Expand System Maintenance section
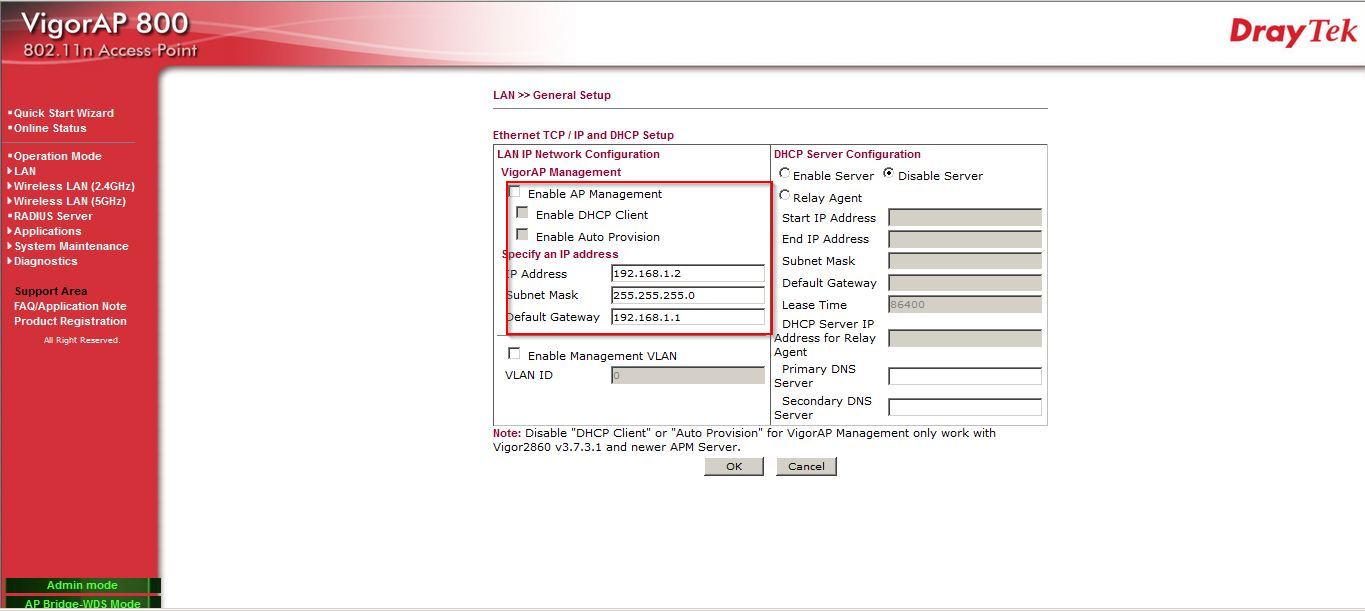Viewport: 1365px width, 611px height. [70, 246]
